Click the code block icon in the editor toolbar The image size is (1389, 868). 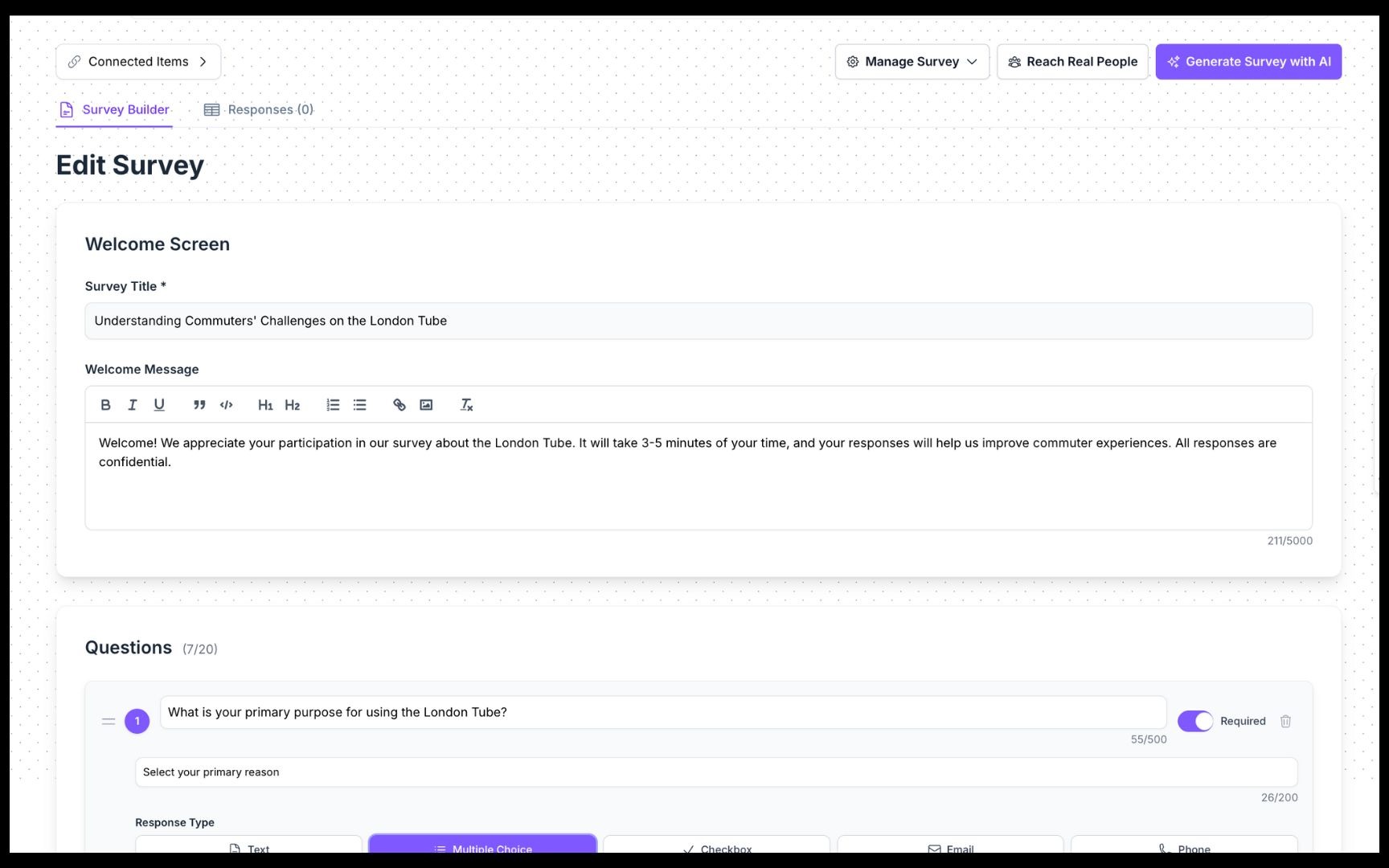point(226,404)
